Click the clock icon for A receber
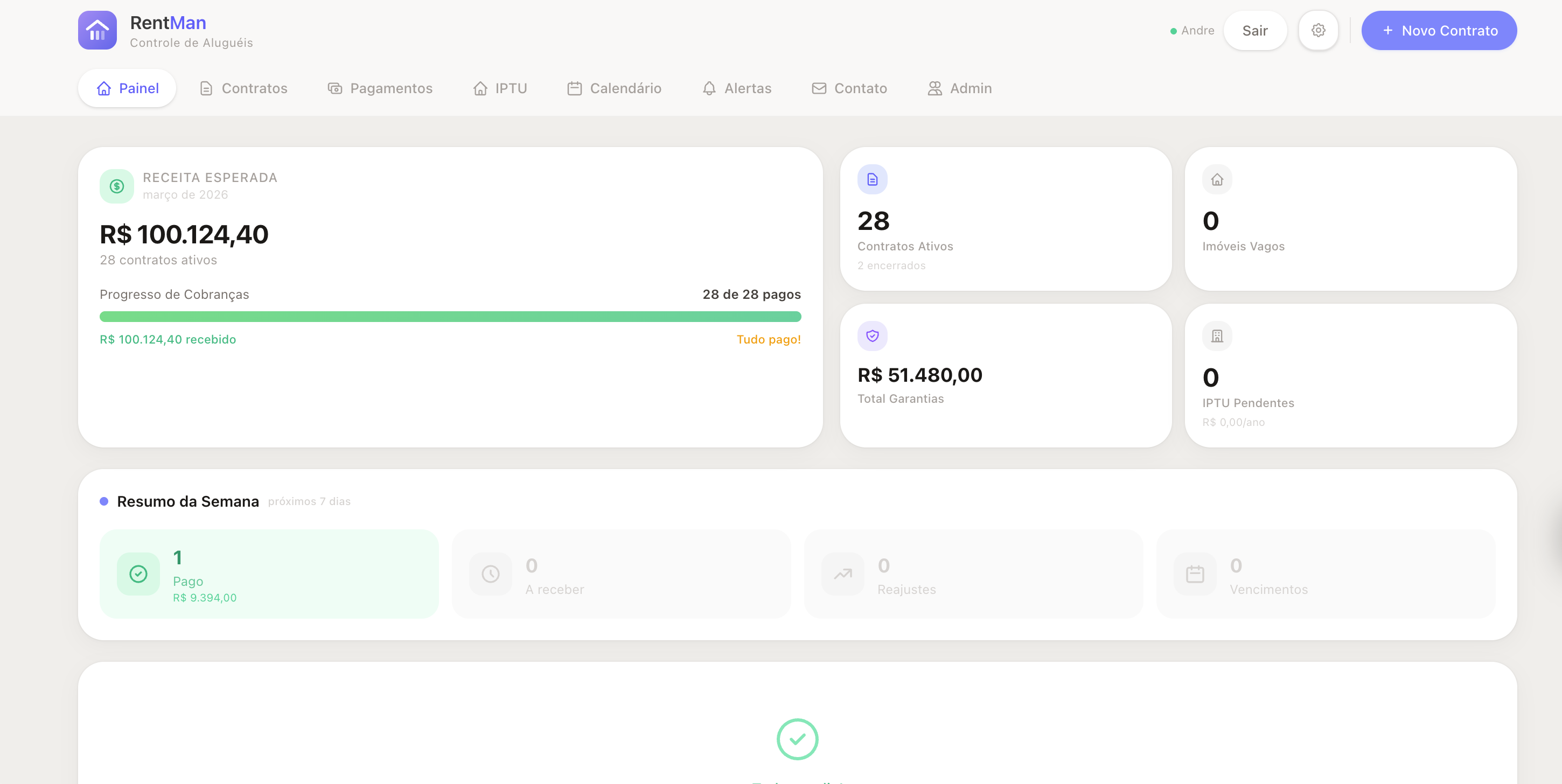 coord(490,573)
